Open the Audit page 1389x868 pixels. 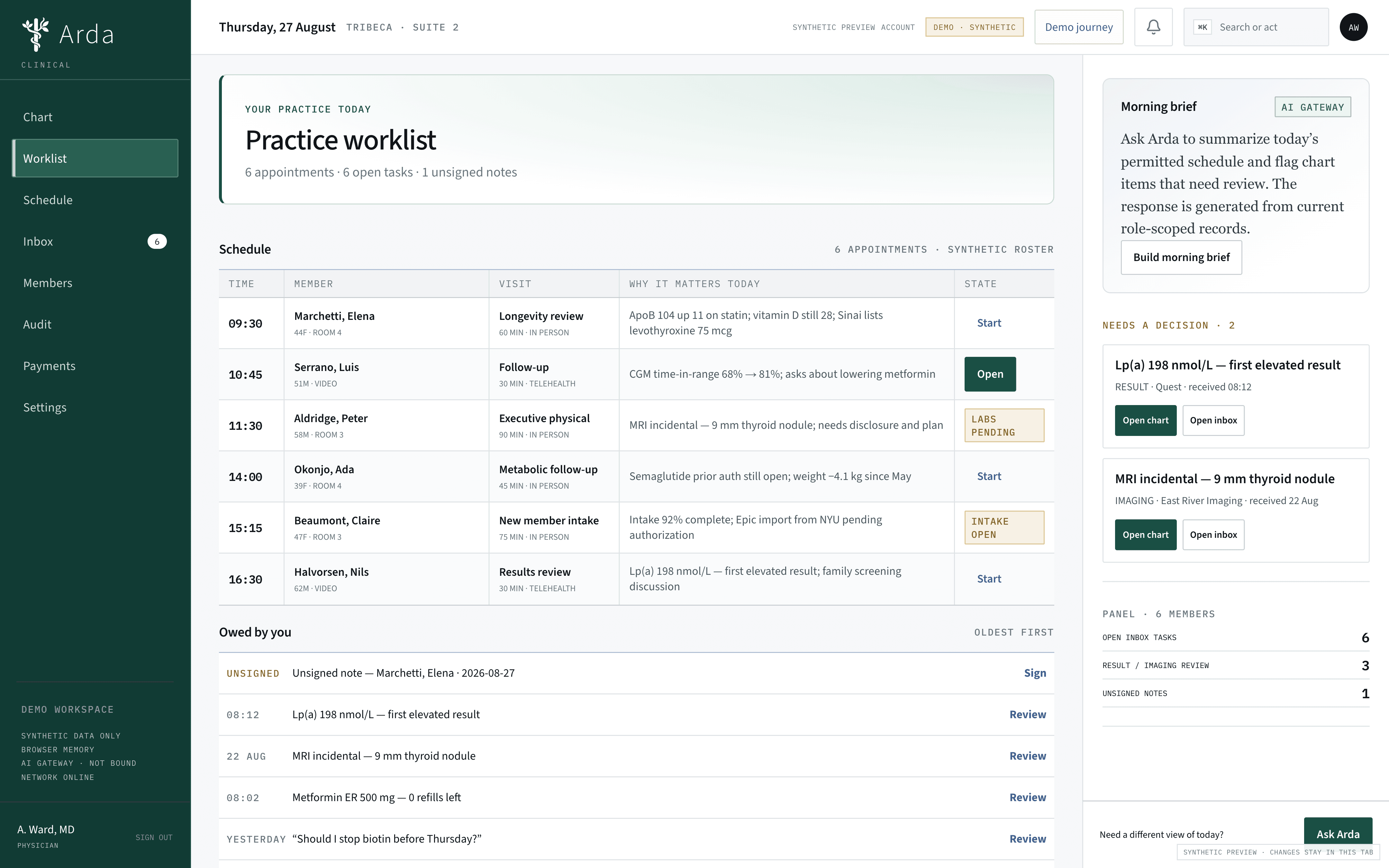(x=95, y=324)
